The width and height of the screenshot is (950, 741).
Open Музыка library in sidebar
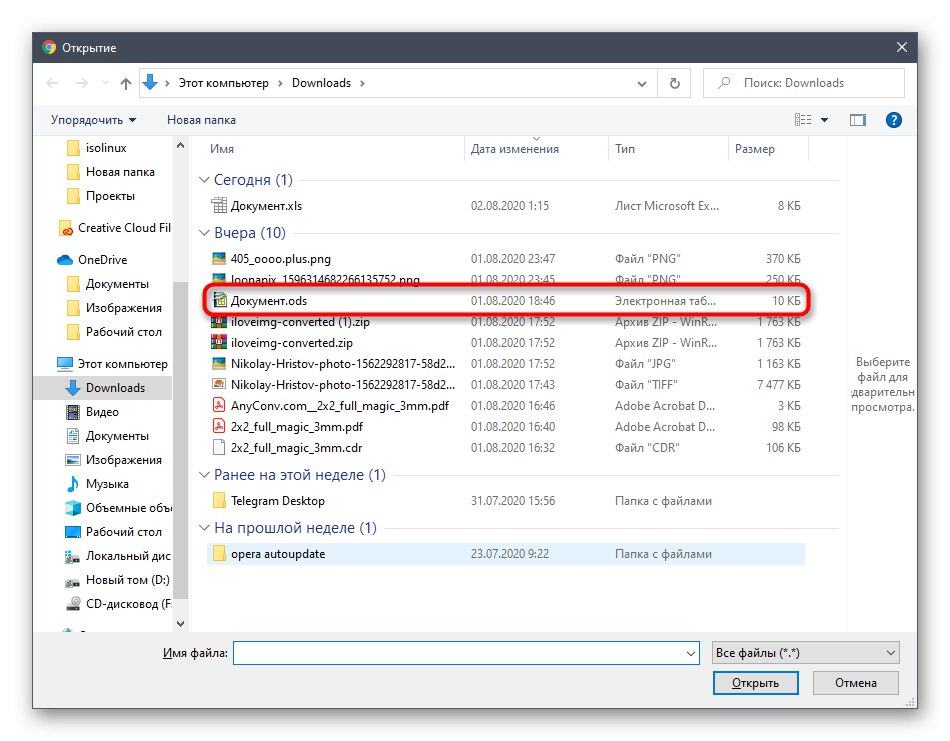tap(107, 483)
